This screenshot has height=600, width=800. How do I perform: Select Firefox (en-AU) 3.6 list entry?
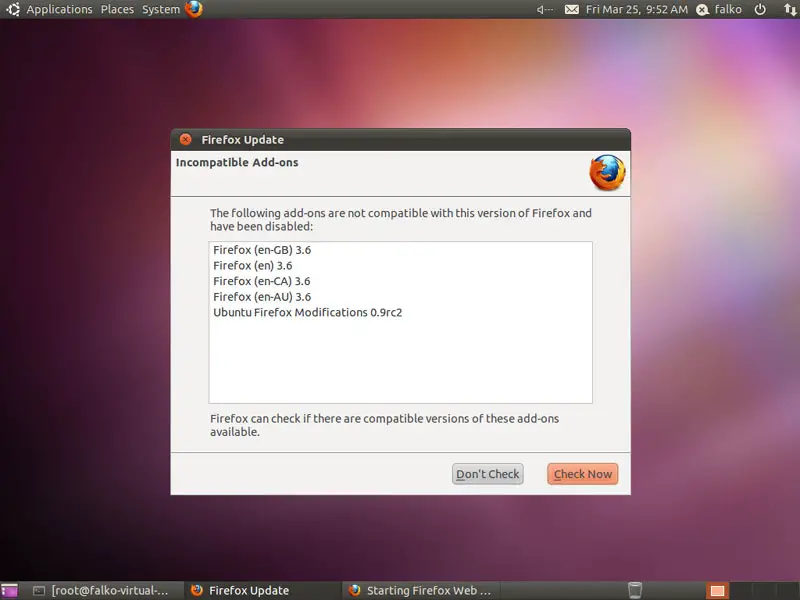pyautogui.click(x=400, y=297)
